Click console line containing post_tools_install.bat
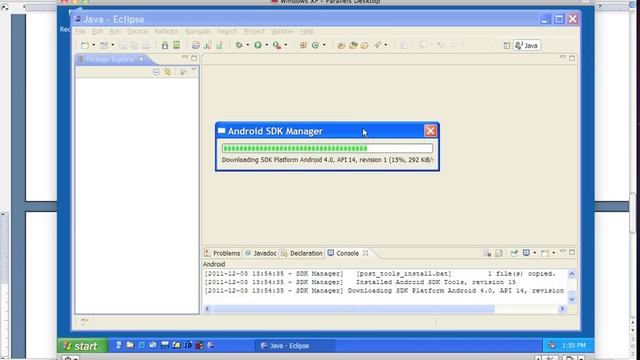The image size is (640, 360). click(380, 273)
